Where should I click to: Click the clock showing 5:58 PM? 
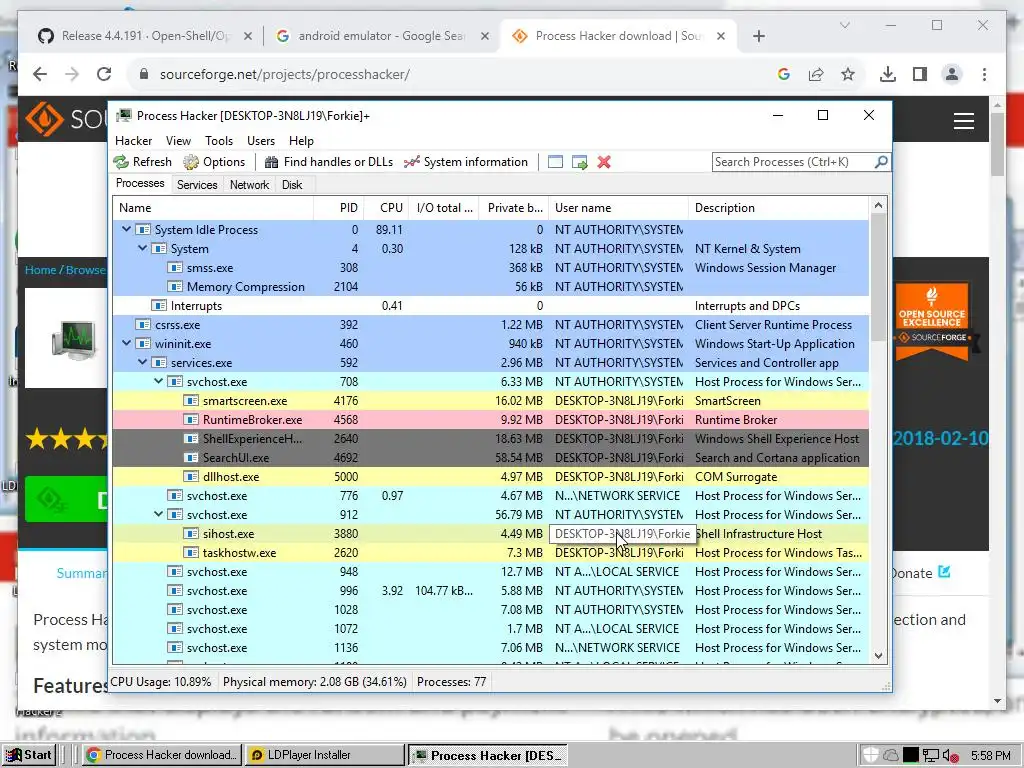click(991, 756)
